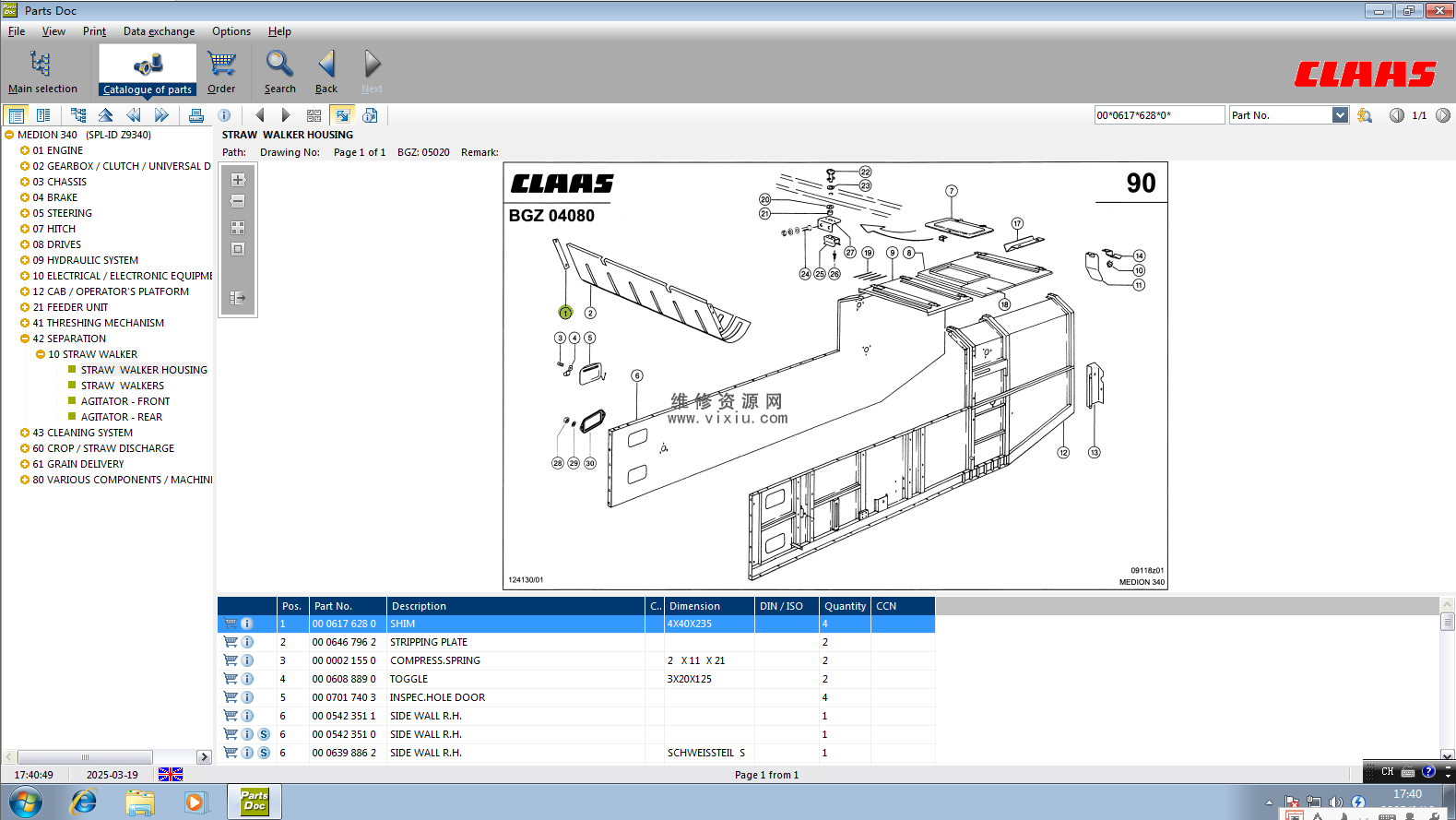The image size is (1456, 820).
Task: Click the Order shopping cart button
Action: (x=221, y=72)
